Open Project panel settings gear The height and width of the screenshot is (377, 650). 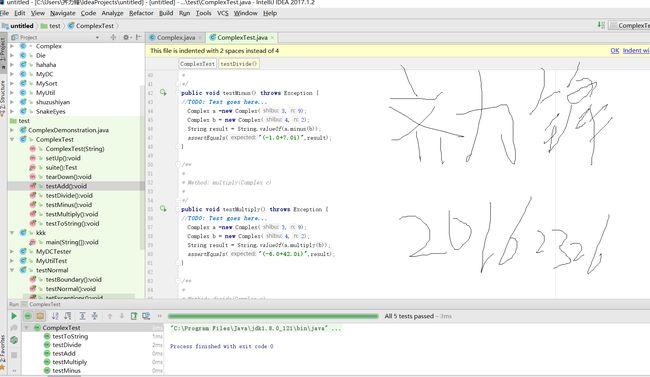[126, 37]
